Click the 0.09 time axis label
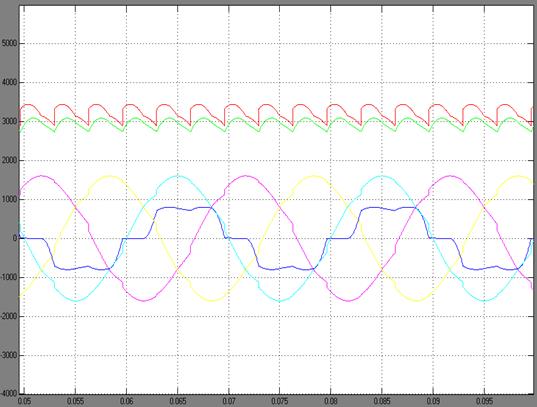Screen dimensions: 537x407 click(x=433, y=401)
